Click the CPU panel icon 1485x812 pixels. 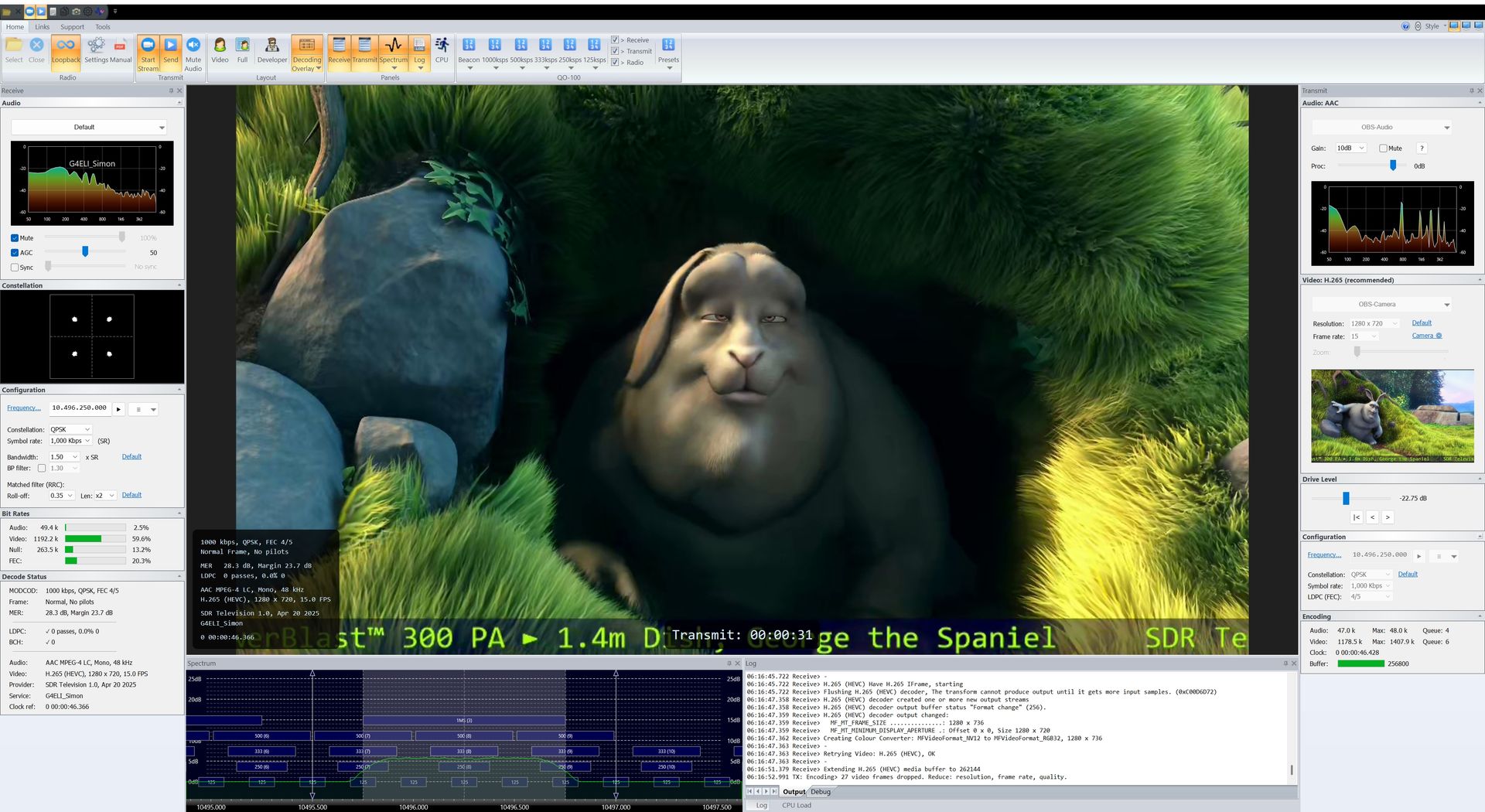442,51
